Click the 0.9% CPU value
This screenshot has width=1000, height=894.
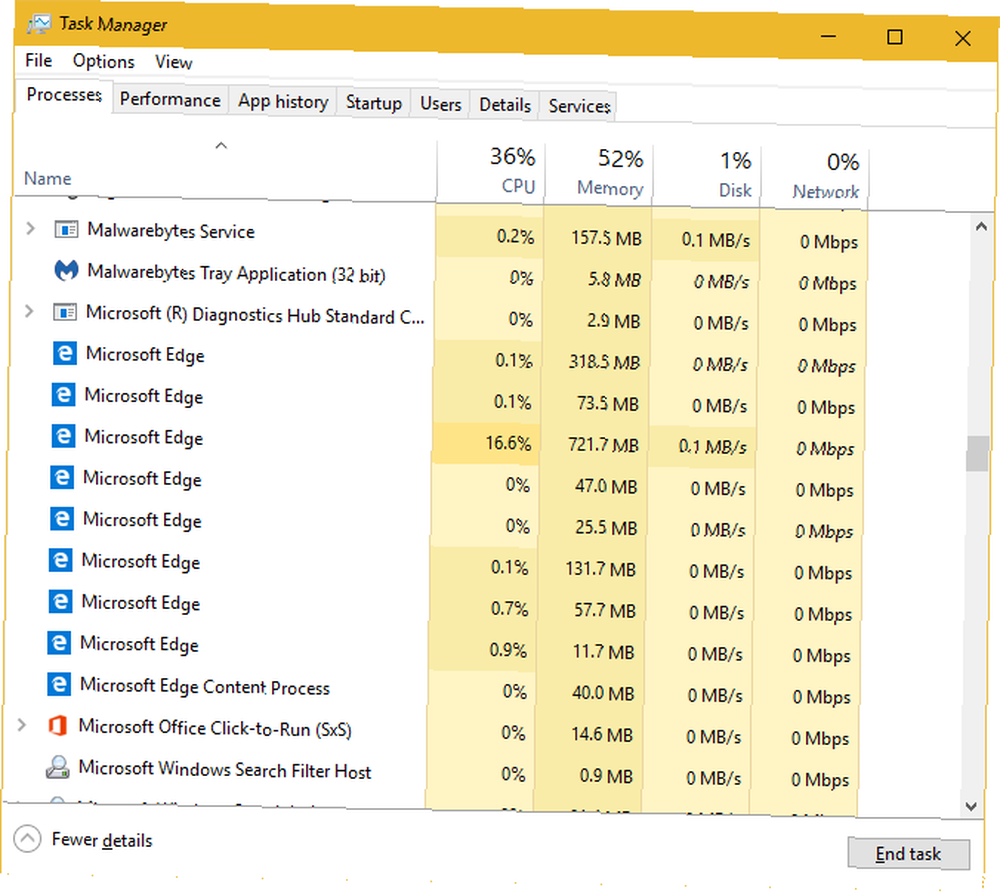point(508,650)
